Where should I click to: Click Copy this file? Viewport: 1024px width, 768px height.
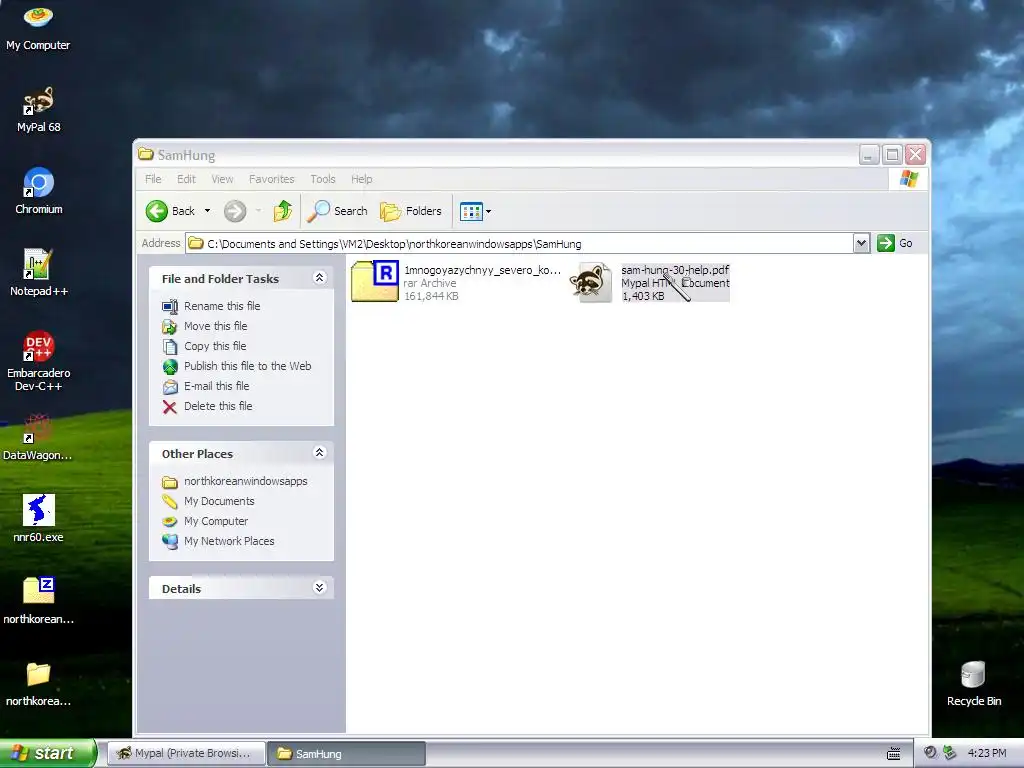coord(215,346)
